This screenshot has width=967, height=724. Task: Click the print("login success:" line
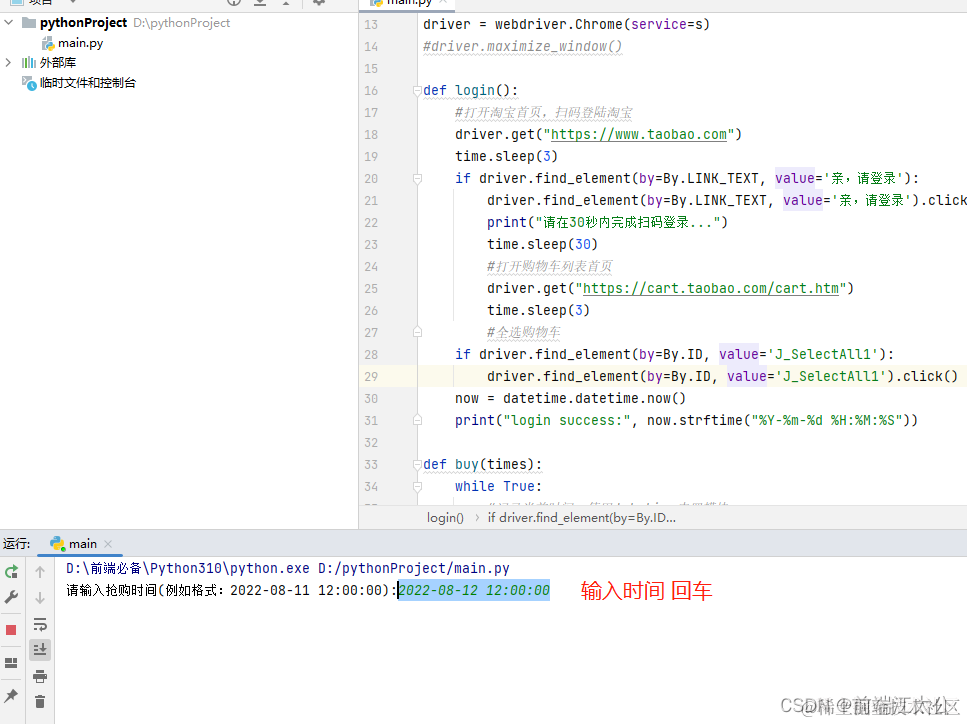point(686,421)
